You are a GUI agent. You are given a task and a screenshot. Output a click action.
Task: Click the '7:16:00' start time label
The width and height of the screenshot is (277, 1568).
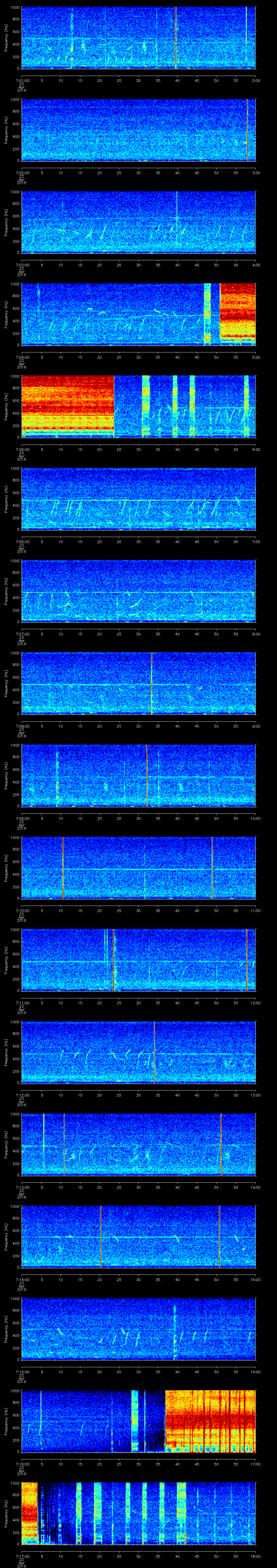(22, 1464)
